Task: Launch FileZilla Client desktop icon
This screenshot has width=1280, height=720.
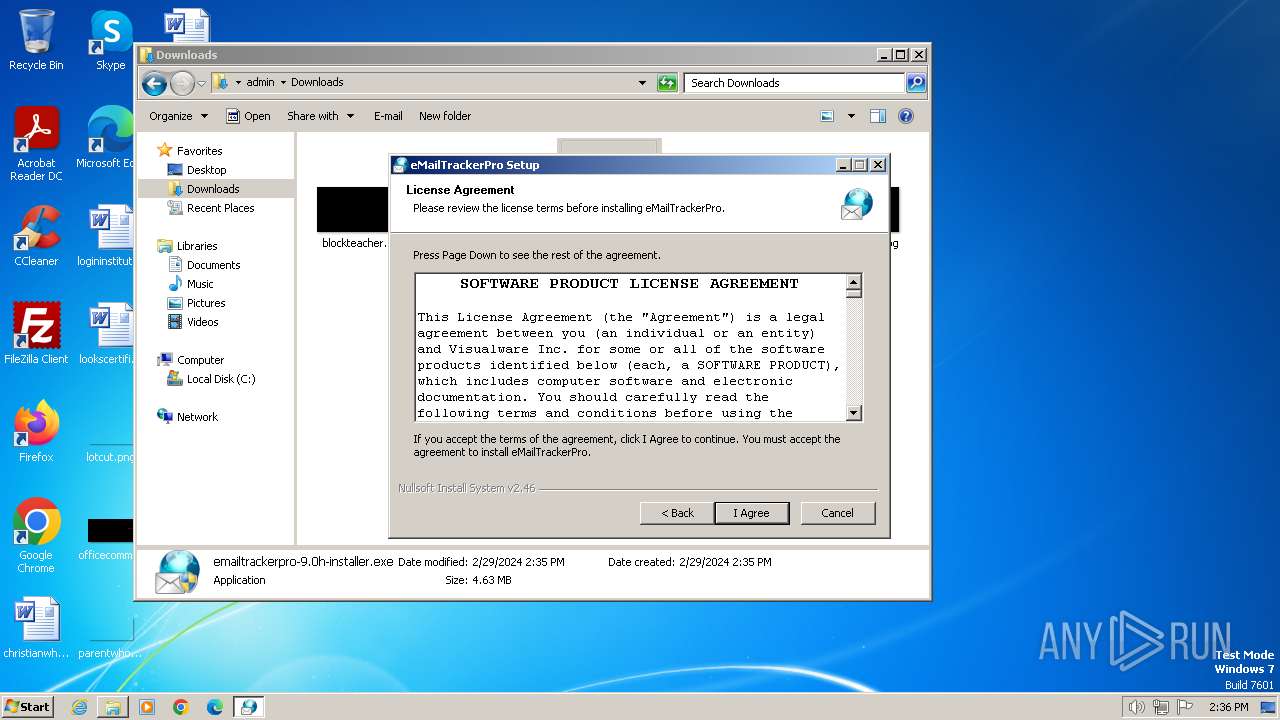Action: (x=36, y=333)
